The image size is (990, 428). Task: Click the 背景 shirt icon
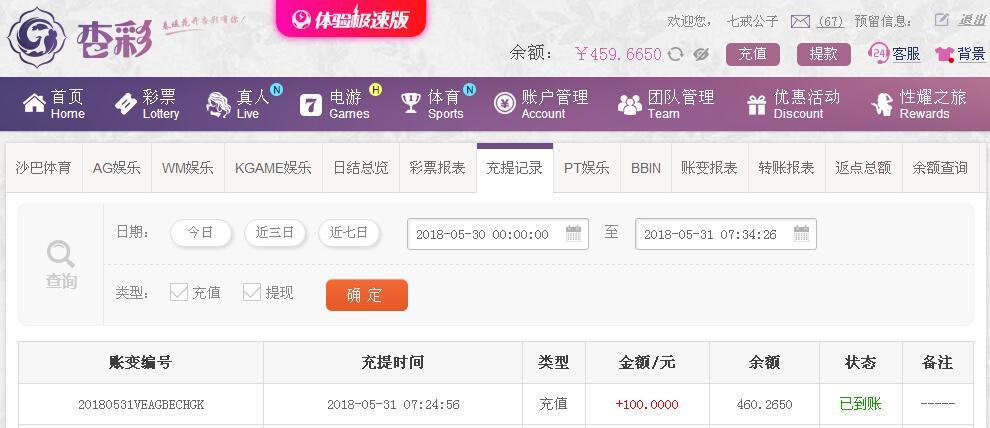click(x=945, y=54)
